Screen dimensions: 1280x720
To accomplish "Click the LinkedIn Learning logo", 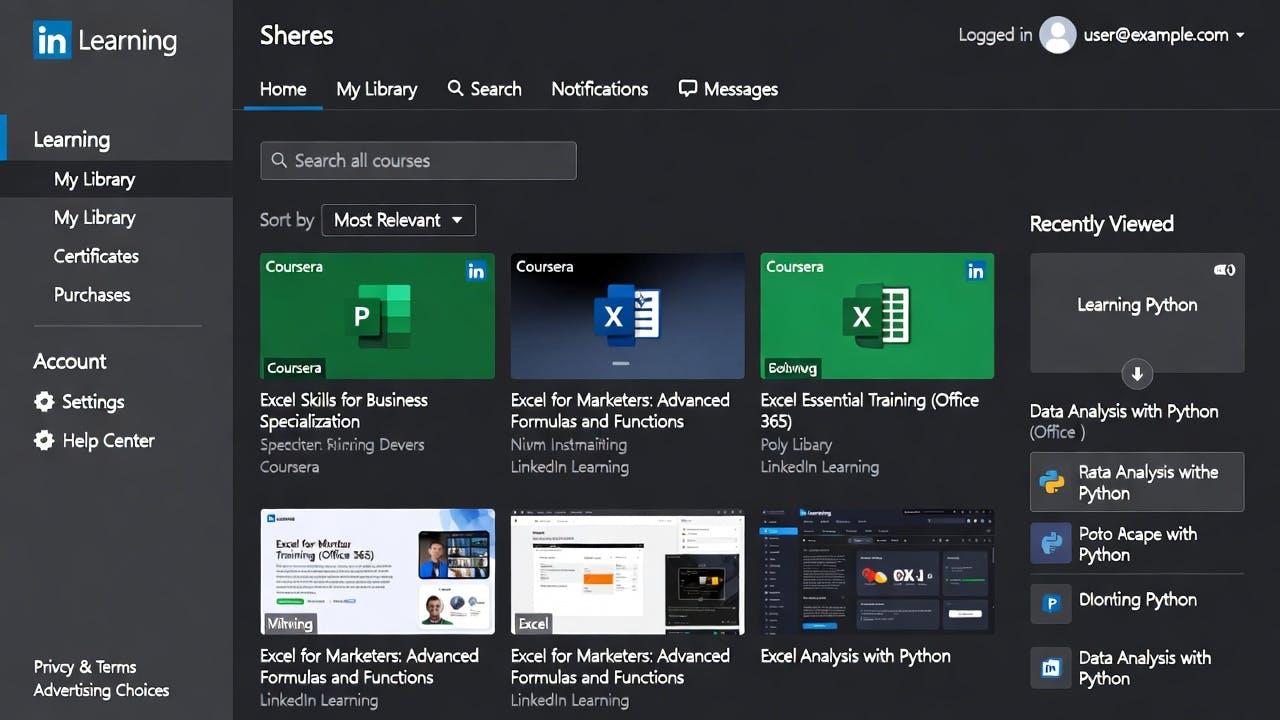I will [105, 41].
